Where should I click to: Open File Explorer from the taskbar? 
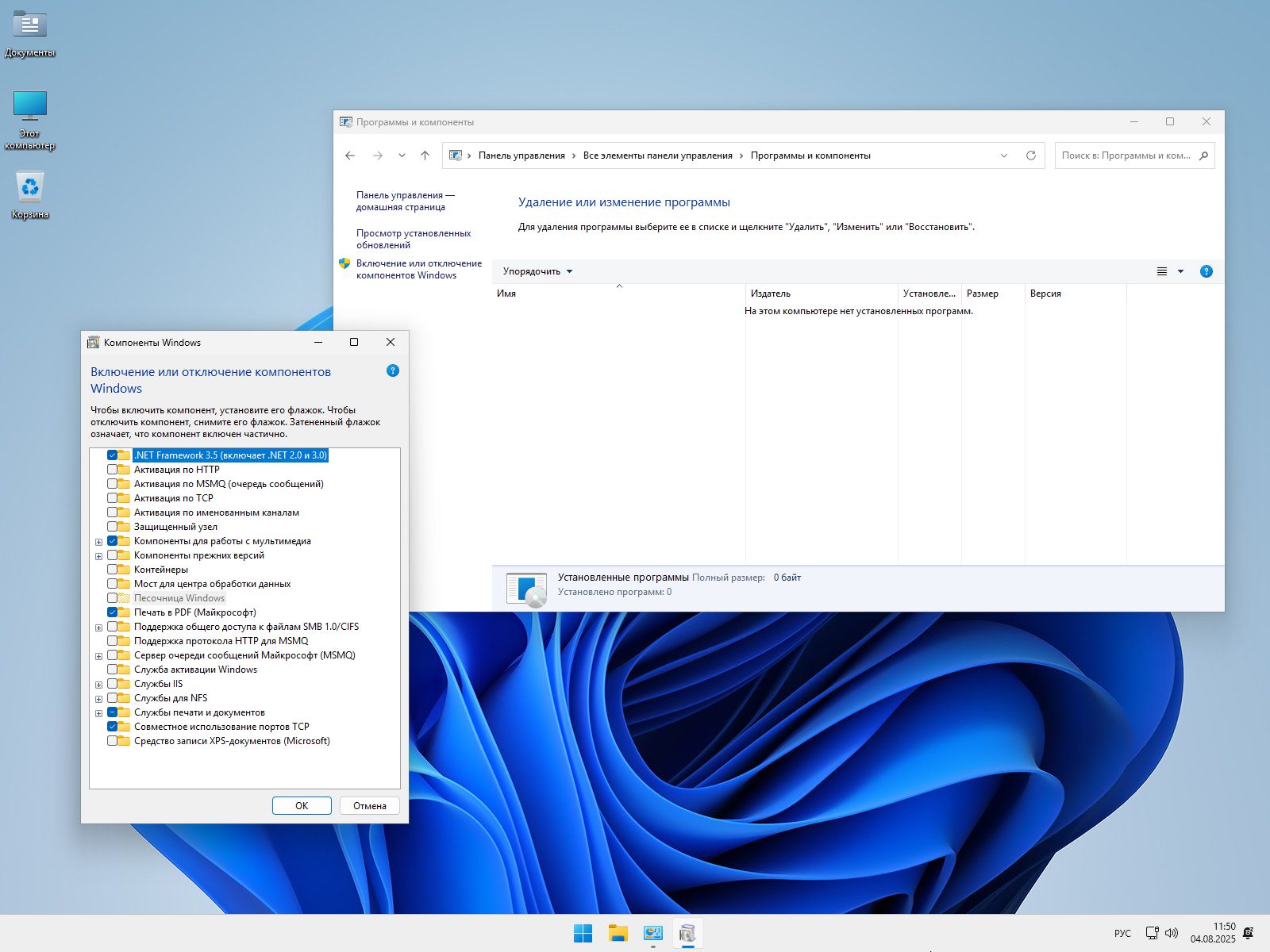tap(618, 934)
